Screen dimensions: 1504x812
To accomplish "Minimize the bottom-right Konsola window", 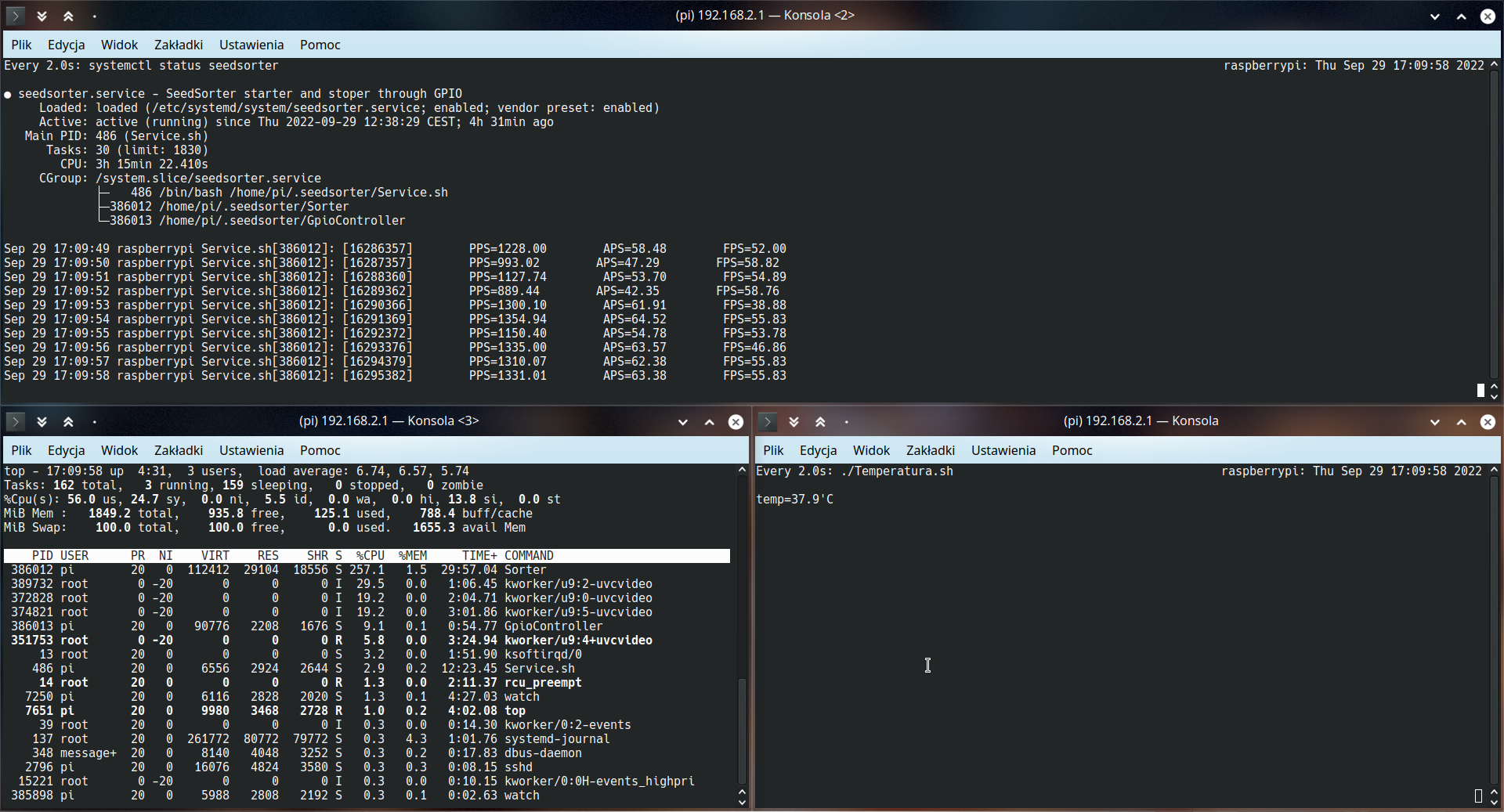I will [1435, 422].
